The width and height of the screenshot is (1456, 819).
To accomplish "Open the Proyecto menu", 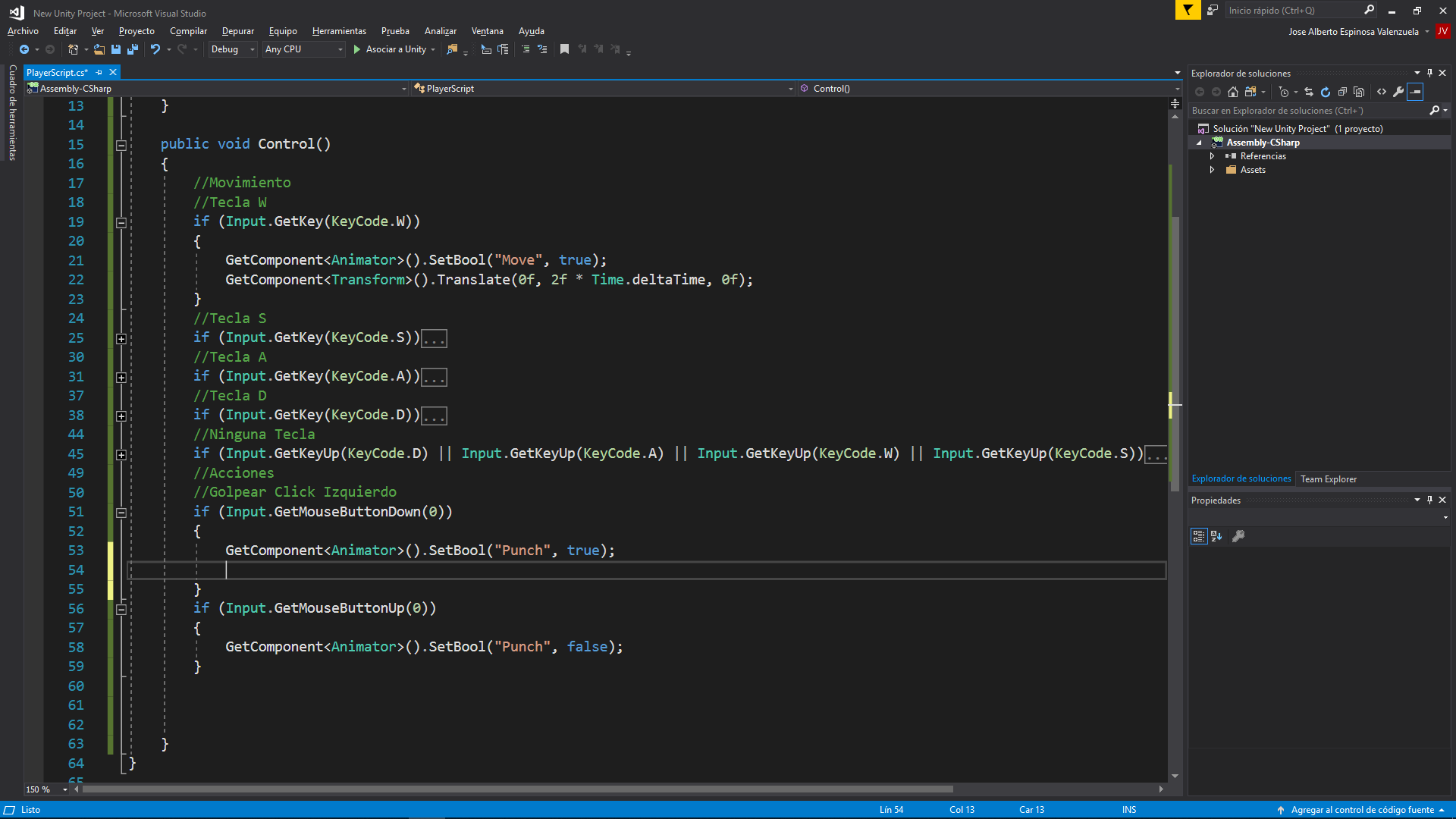I will (136, 31).
